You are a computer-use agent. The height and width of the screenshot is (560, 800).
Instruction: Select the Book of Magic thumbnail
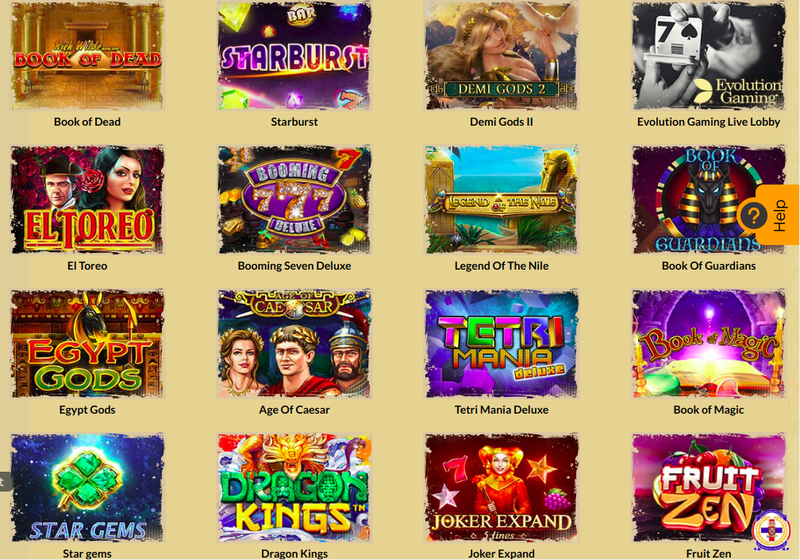point(709,343)
